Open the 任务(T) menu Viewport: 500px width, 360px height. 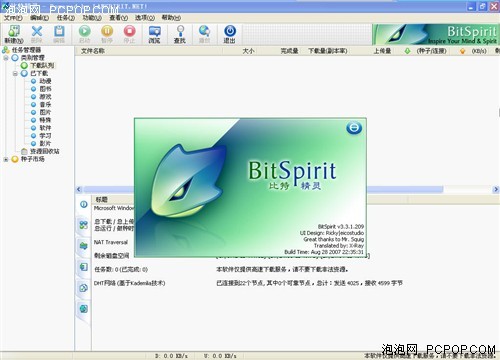pos(66,18)
